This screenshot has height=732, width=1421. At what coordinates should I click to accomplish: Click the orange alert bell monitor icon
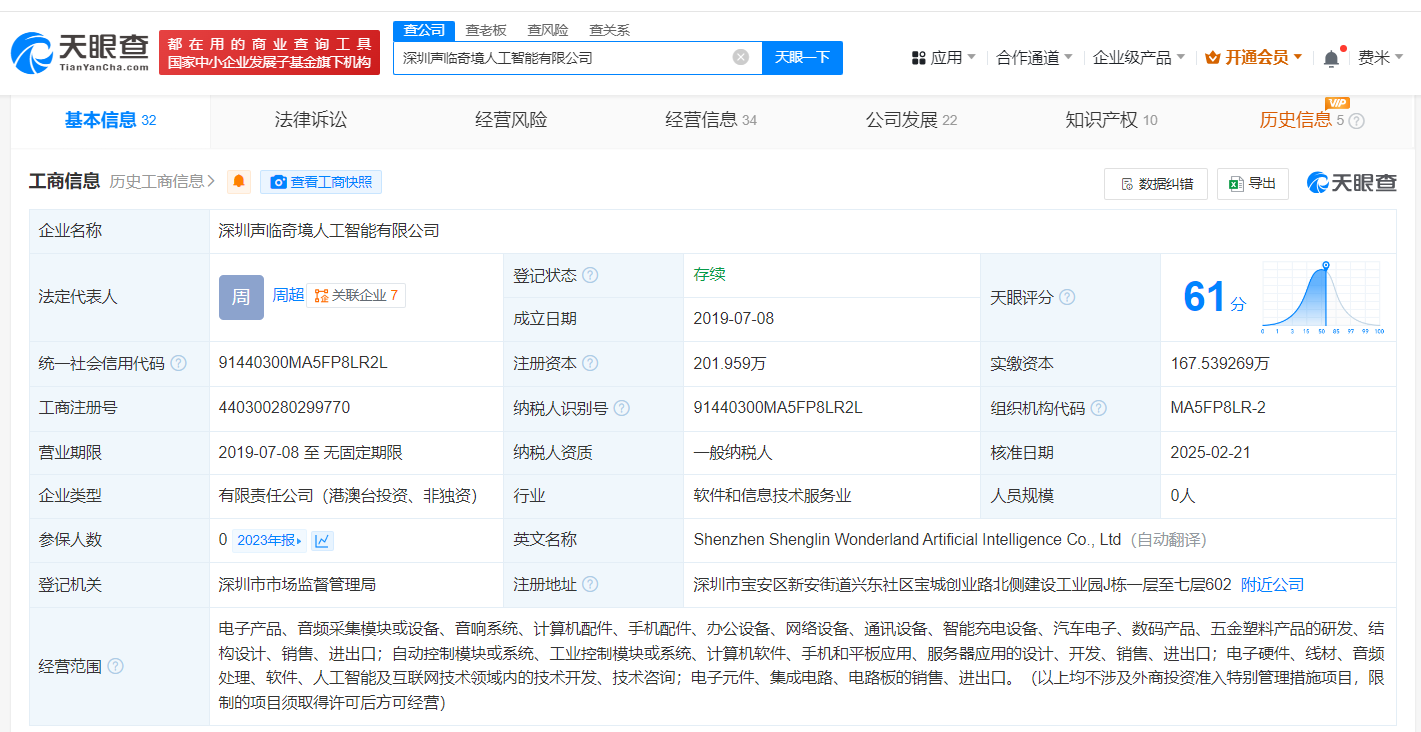[239, 182]
